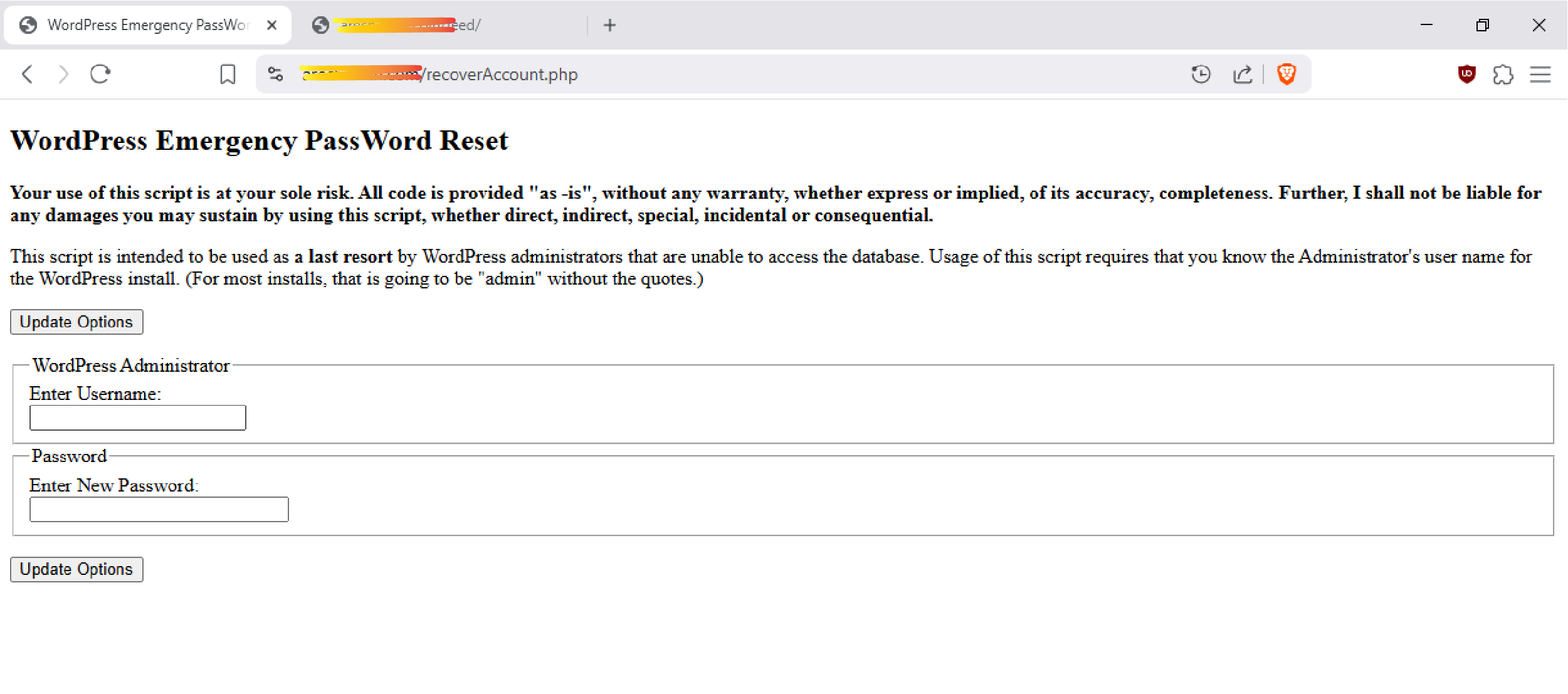
Task: Switch to the second tab ending in eed/
Action: (439, 25)
